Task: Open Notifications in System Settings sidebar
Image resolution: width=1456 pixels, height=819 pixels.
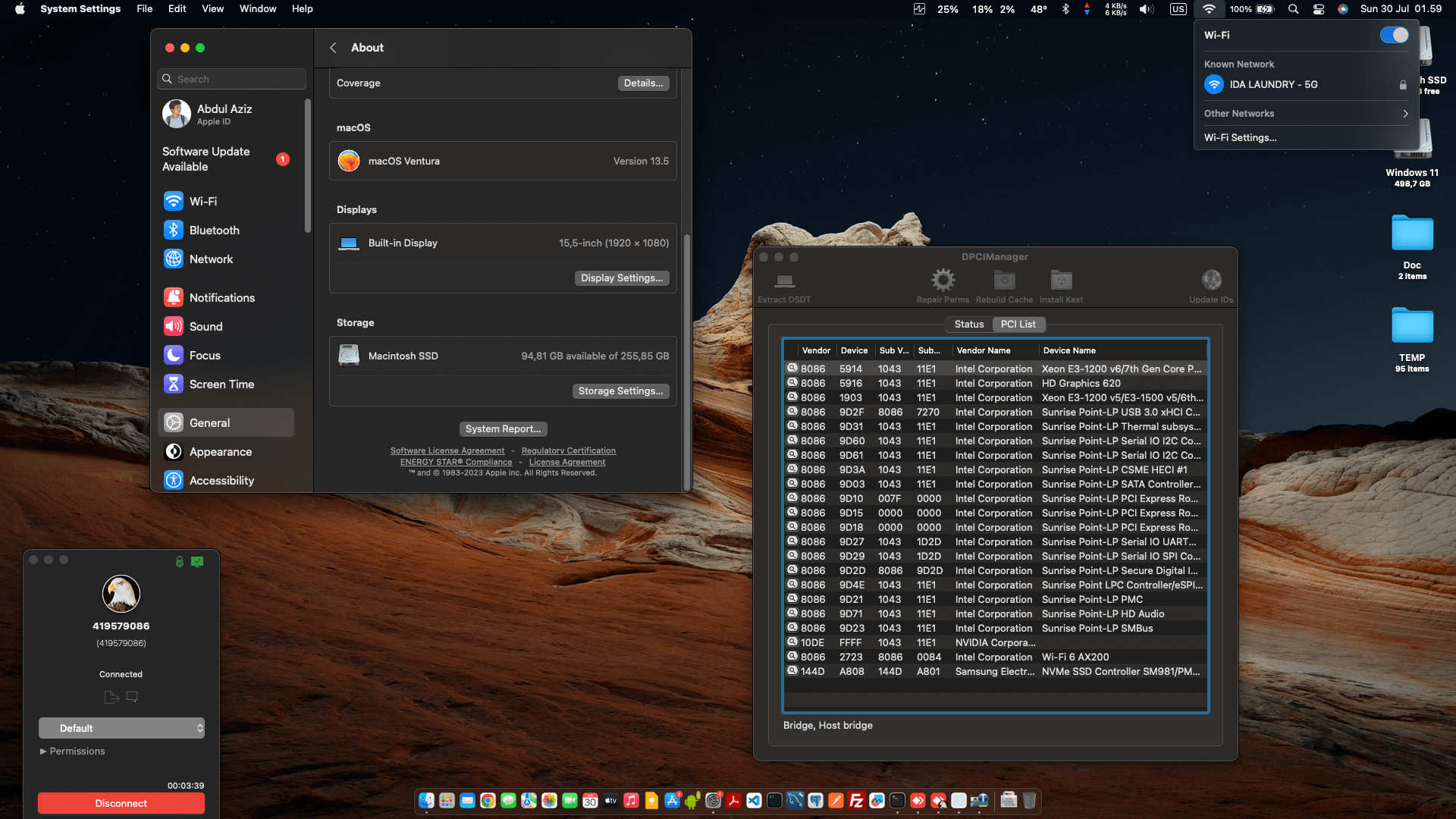Action: (226, 297)
